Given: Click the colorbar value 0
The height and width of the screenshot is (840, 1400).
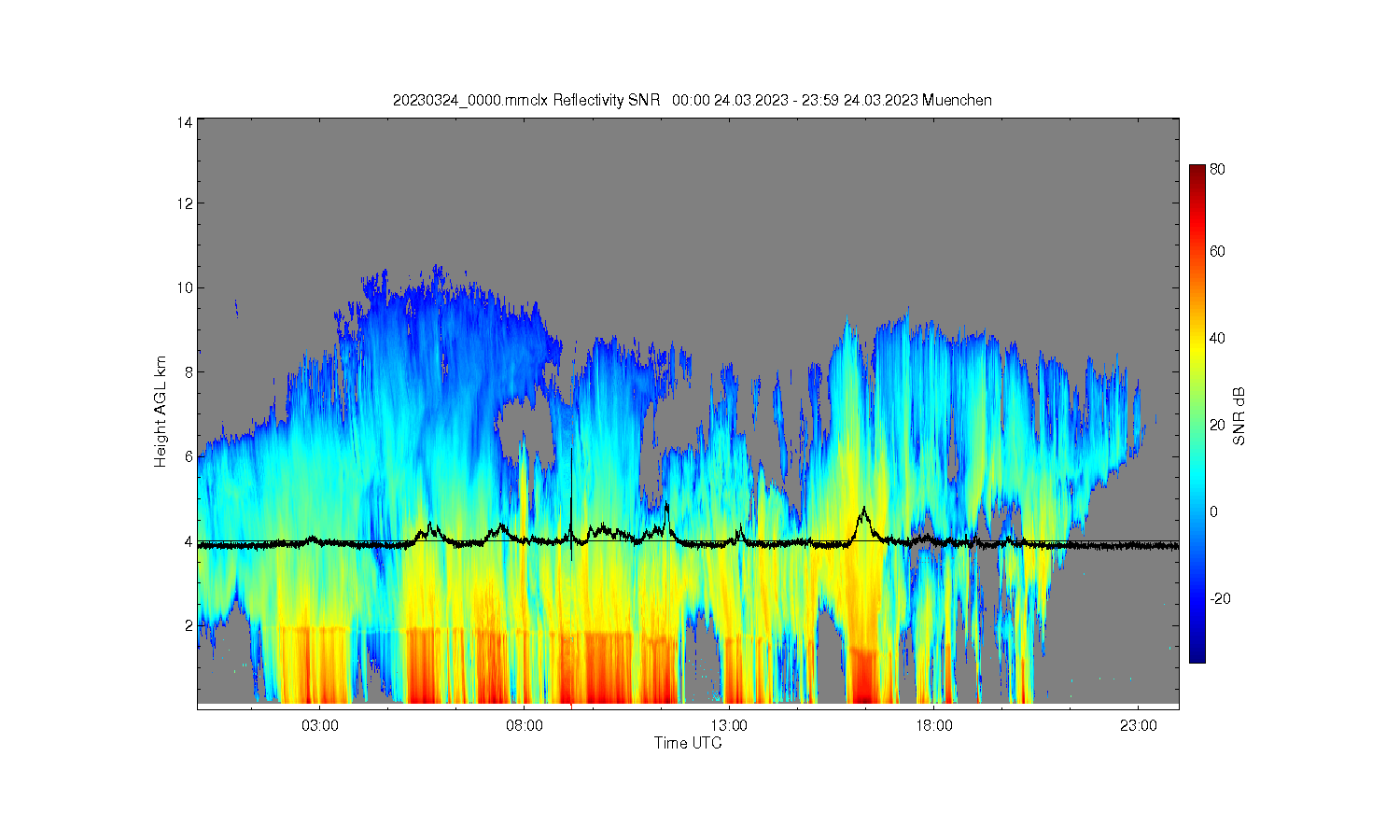Looking at the screenshot, I should (x=1214, y=511).
